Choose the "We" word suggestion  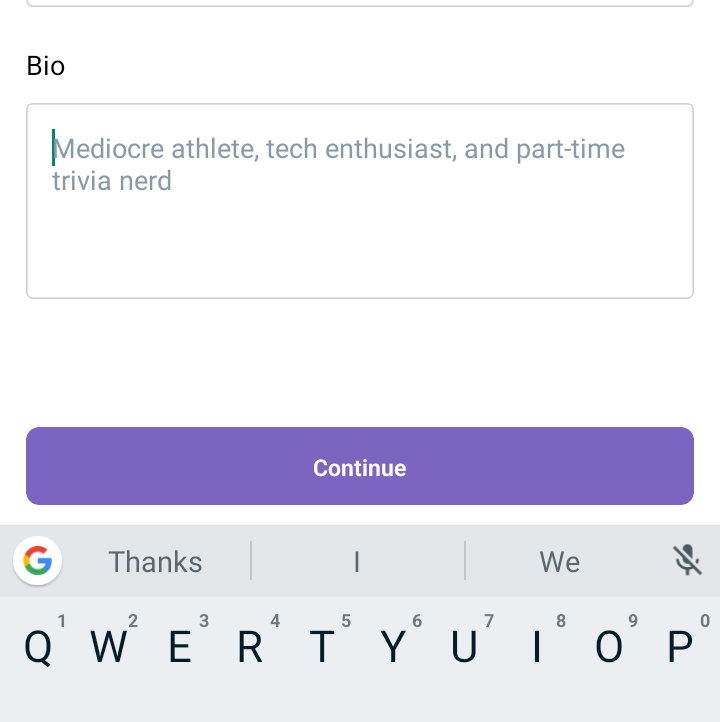tap(559, 562)
